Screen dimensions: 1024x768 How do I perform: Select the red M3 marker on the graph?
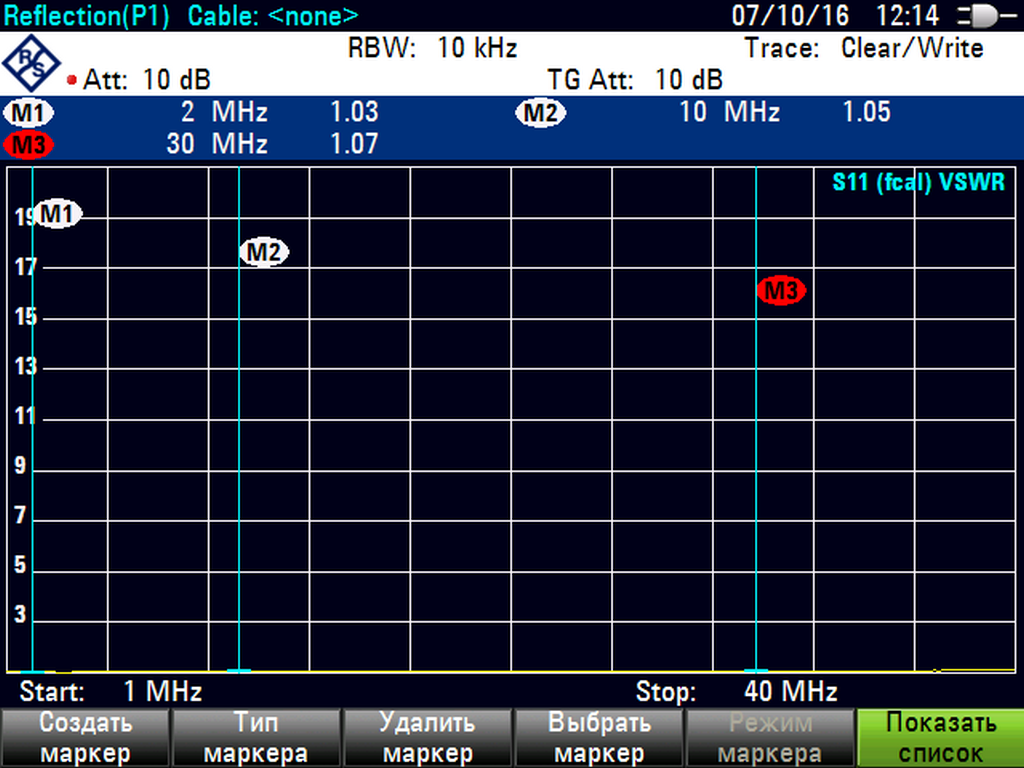(781, 291)
